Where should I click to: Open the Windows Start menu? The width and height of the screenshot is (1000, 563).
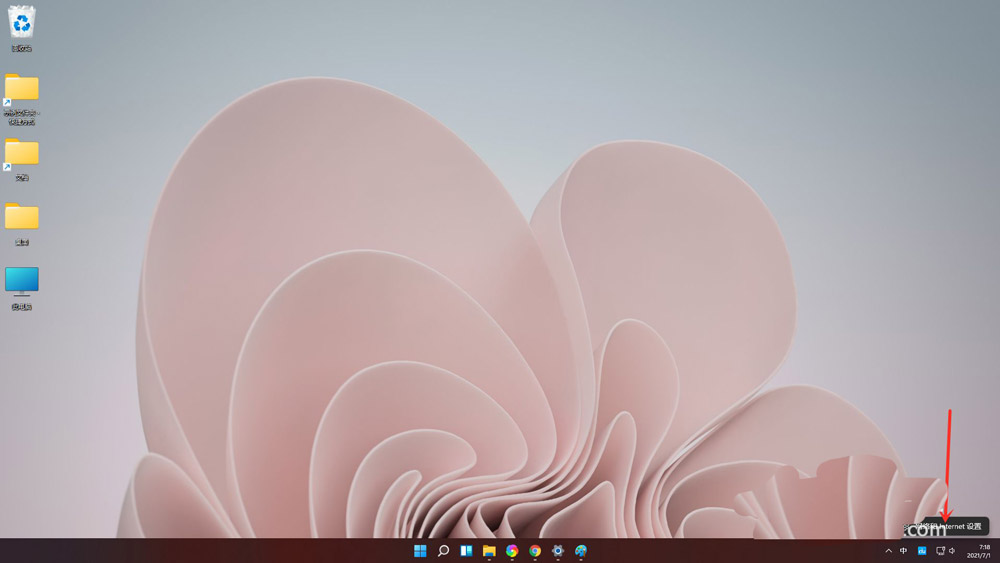tap(420, 551)
